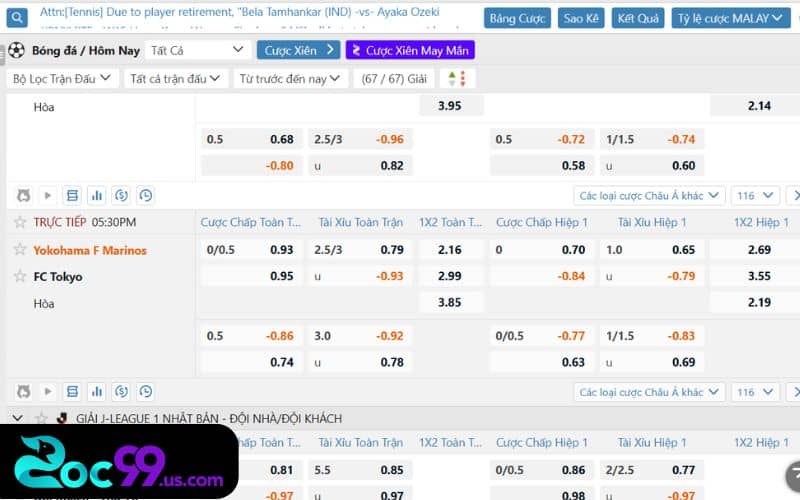Open the Bộ Lọc Trận Đấu filter dropdown
Image resolution: width=800 pixels, height=500 pixels.
(62, 78)
